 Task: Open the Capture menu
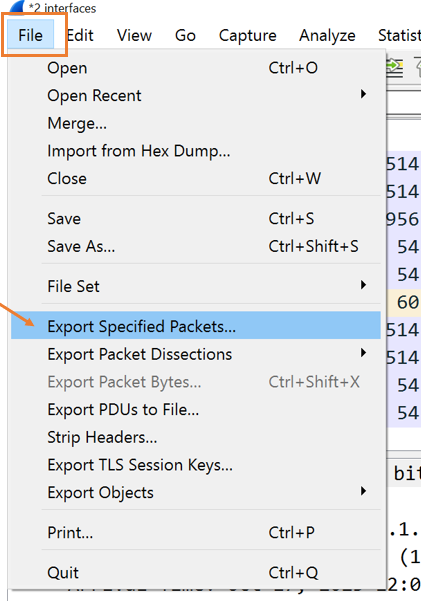pos(247,35)
